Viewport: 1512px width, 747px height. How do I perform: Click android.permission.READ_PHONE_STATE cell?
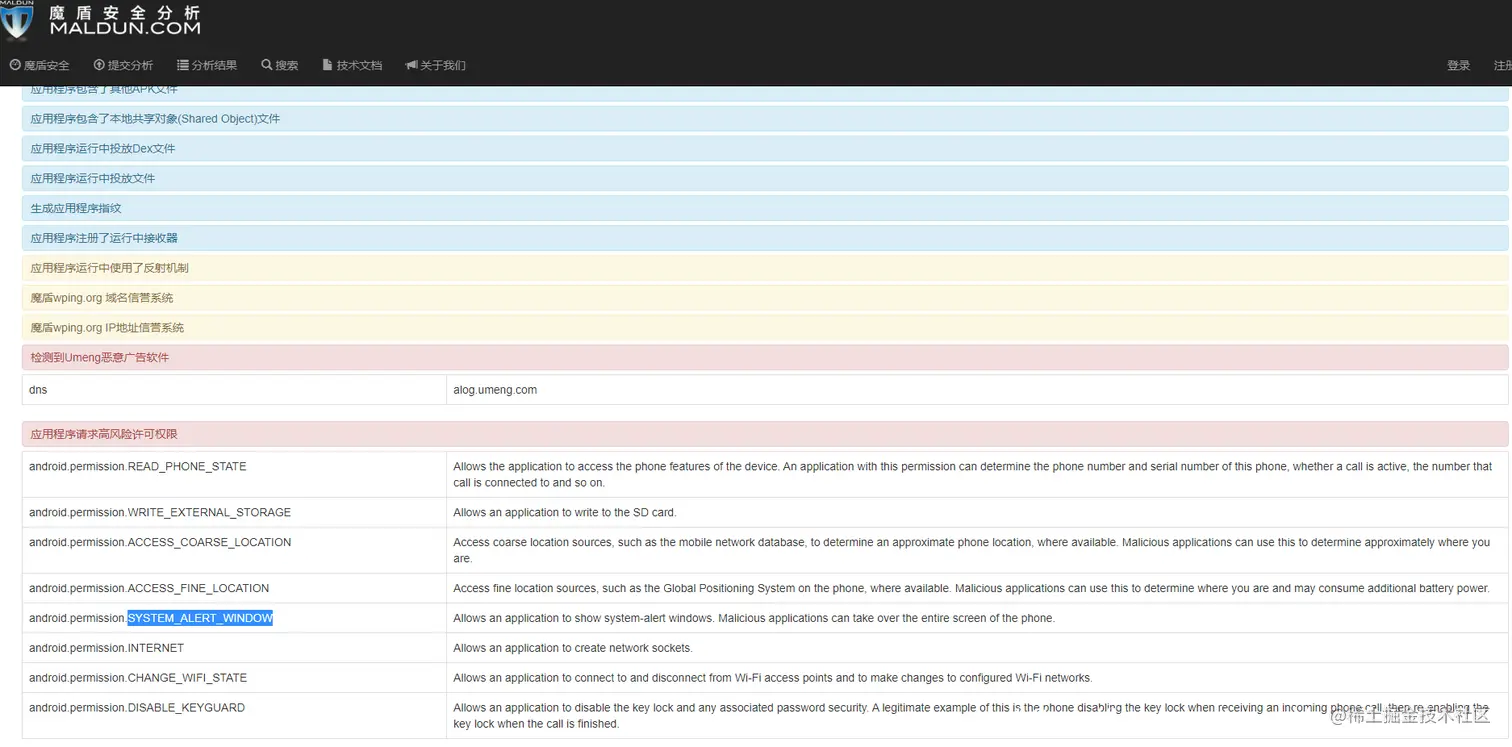coord(234,475)
